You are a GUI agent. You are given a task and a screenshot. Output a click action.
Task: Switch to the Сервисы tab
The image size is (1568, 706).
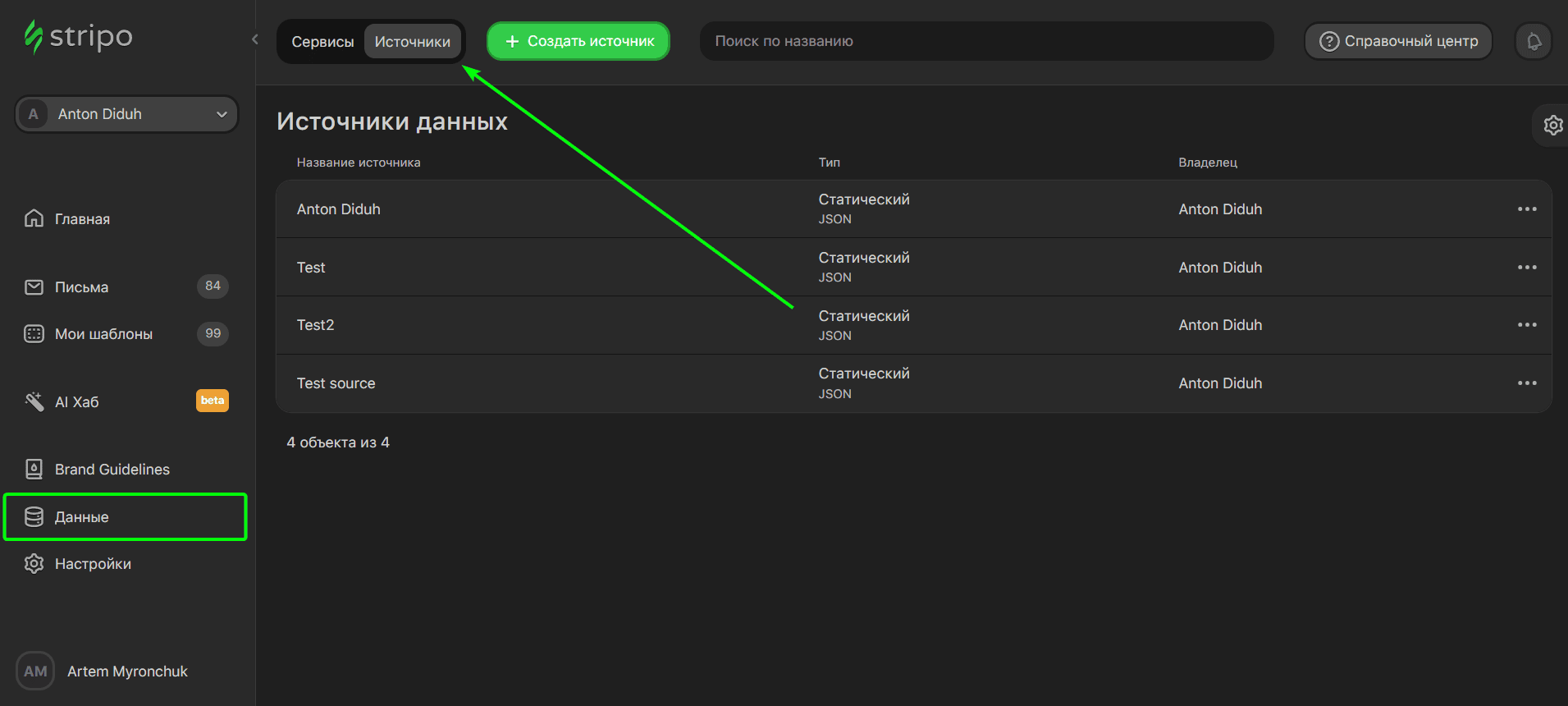click(x=322, y=42)
